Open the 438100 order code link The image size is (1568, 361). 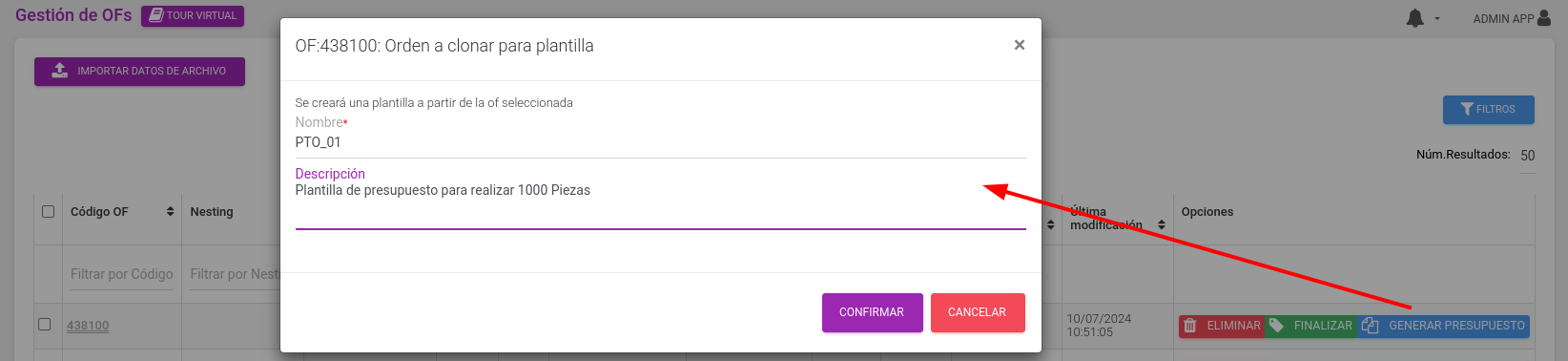(88, 326)
